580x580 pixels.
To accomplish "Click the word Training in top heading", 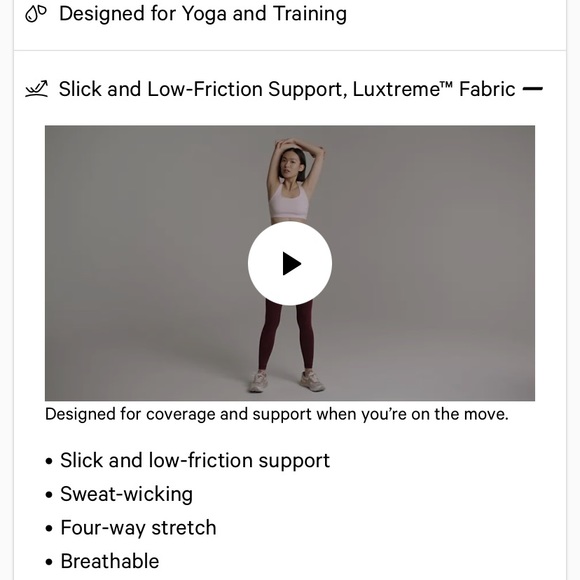I will (x=310, y=14).
